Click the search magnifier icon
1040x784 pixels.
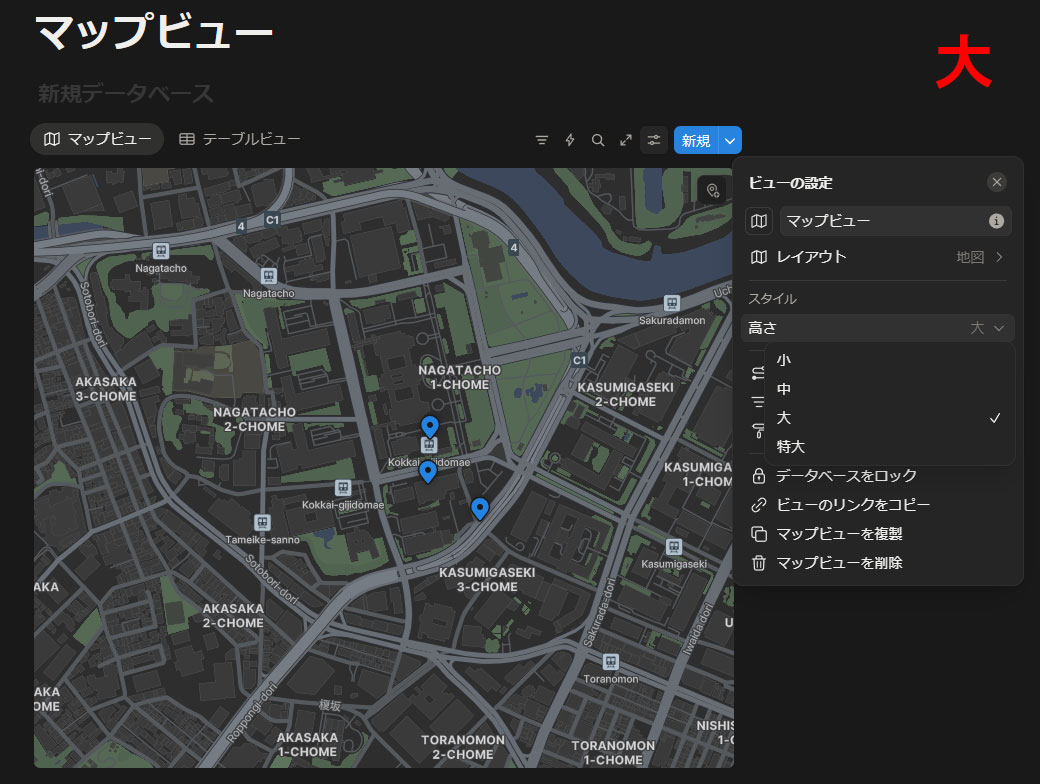(598, 141)
